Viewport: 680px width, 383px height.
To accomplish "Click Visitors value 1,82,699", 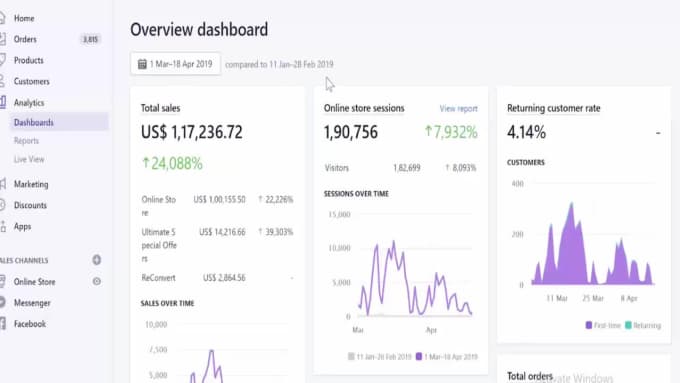I will coord(407,168).
